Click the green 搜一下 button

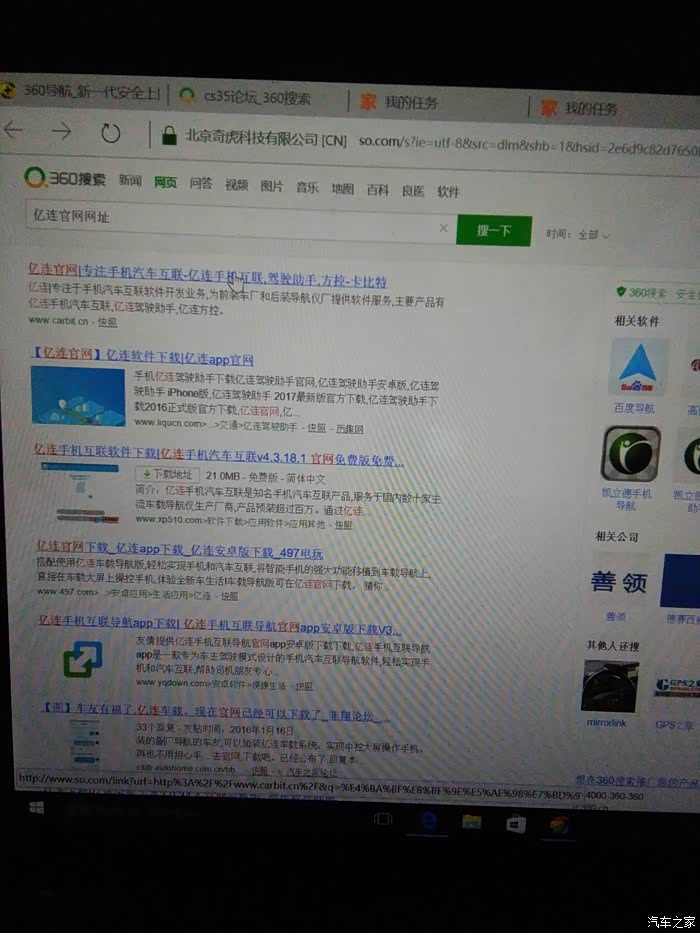494,230
